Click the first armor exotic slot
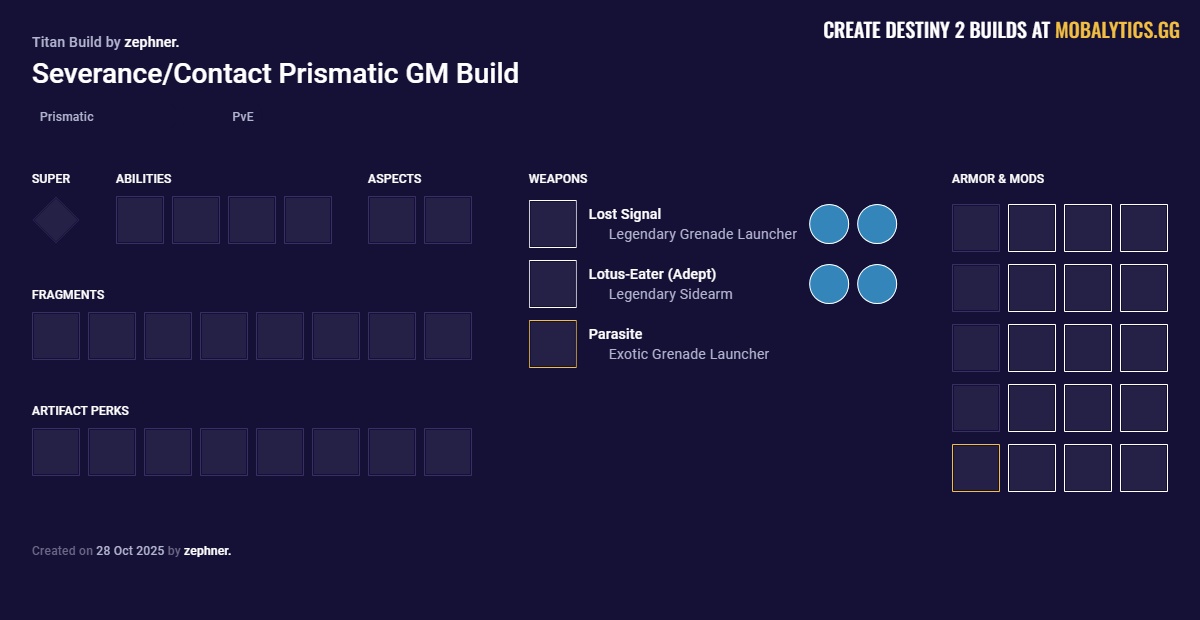The width and height of the screenshot is (1200, 620). click(x=975, y=227)
